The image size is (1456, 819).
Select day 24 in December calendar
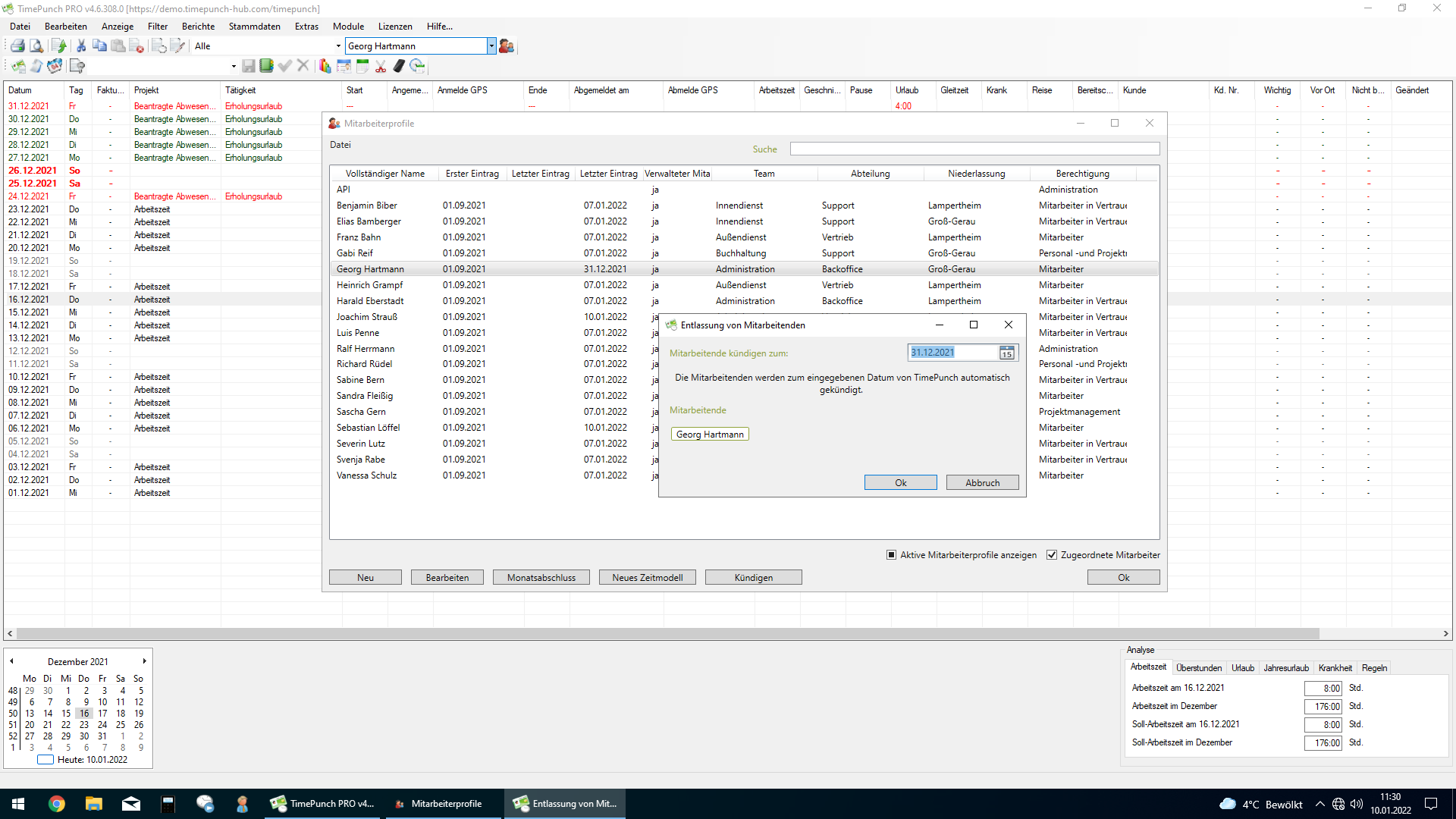[102, 725]
